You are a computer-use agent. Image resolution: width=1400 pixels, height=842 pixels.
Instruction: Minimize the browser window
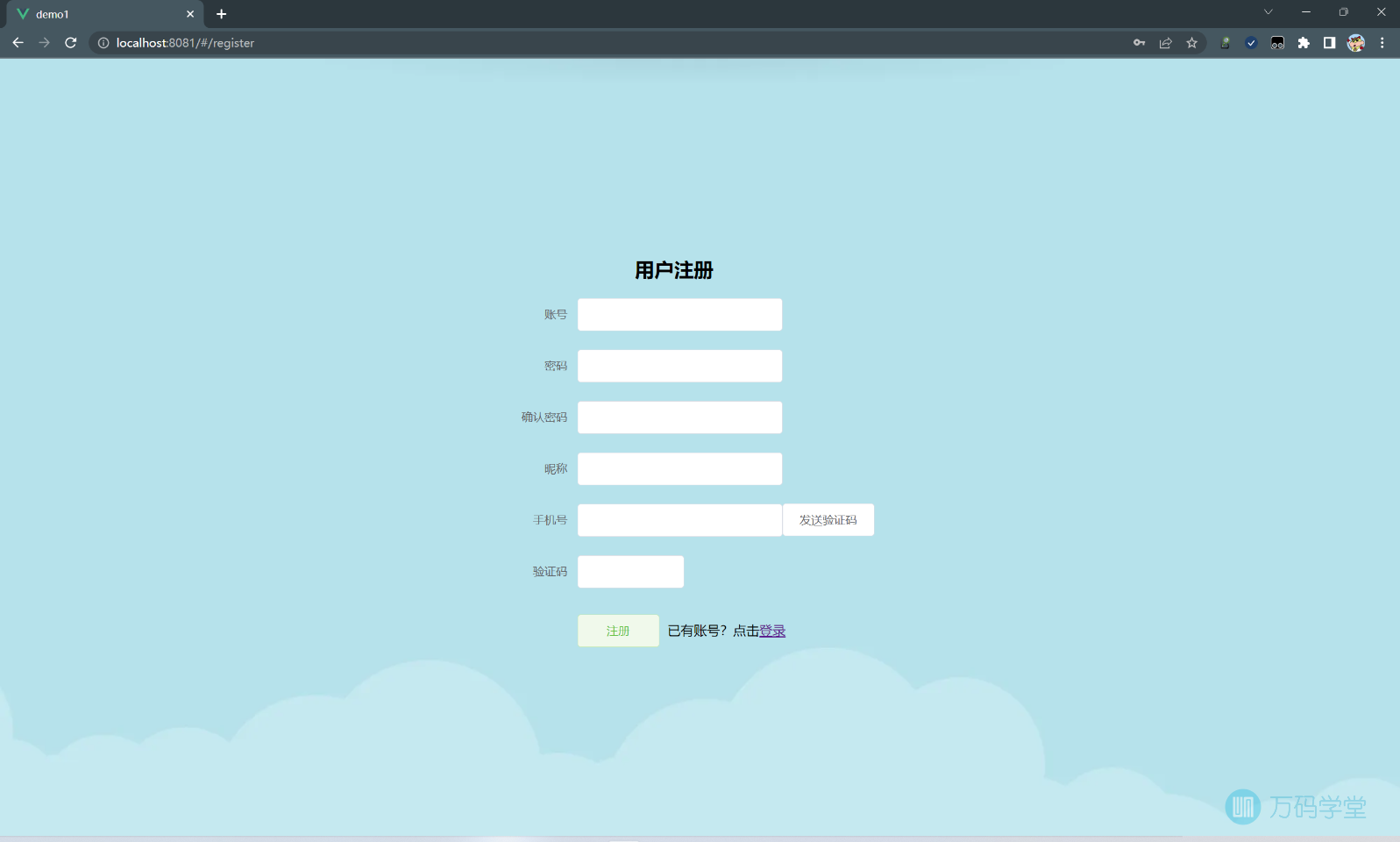click(x=1305, y=12)
